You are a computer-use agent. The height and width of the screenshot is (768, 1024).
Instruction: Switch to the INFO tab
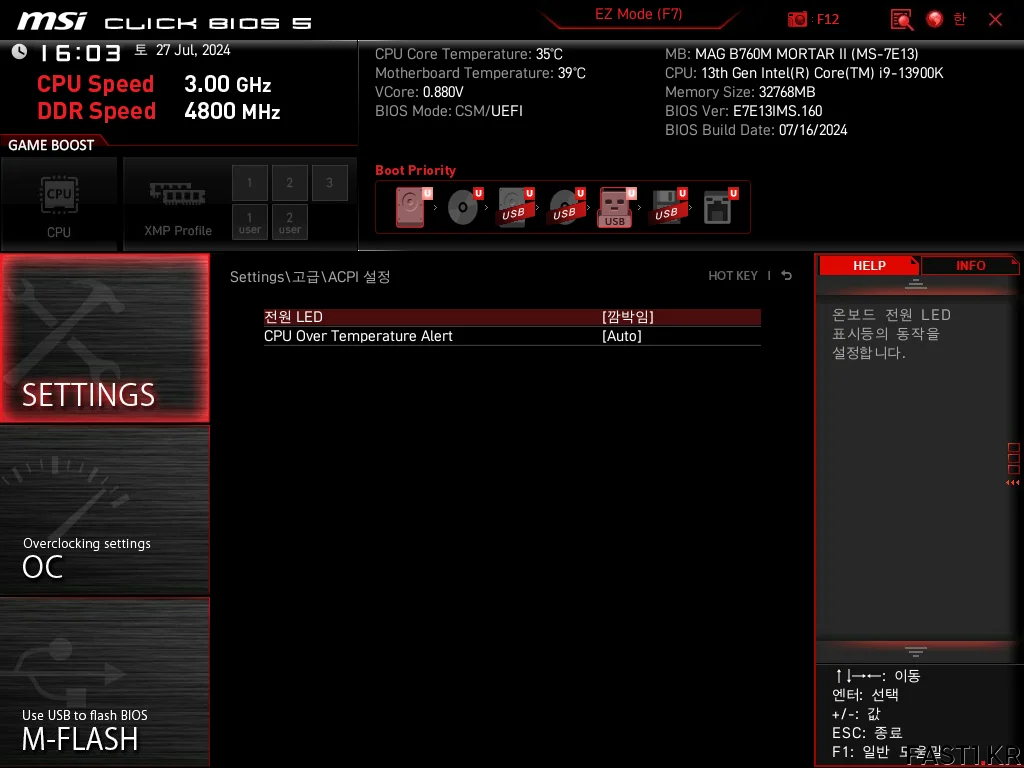[x=970, y=266]
